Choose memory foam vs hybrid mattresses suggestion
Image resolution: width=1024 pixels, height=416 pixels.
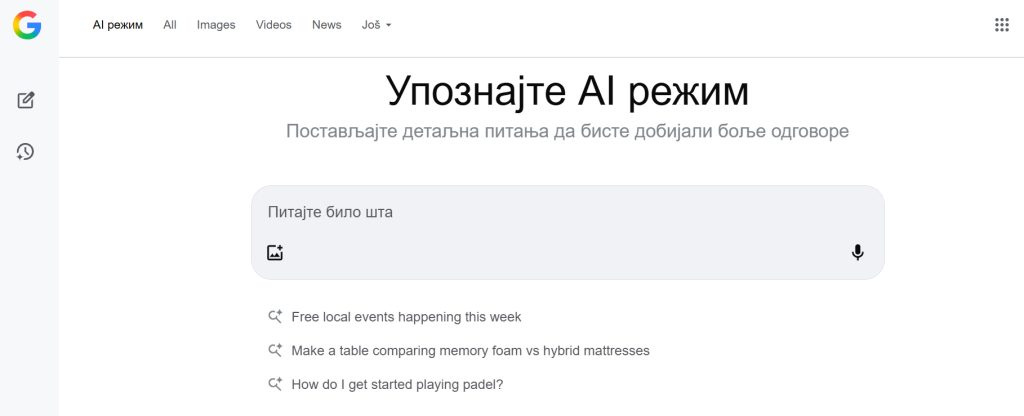click(x=470, y=351)
